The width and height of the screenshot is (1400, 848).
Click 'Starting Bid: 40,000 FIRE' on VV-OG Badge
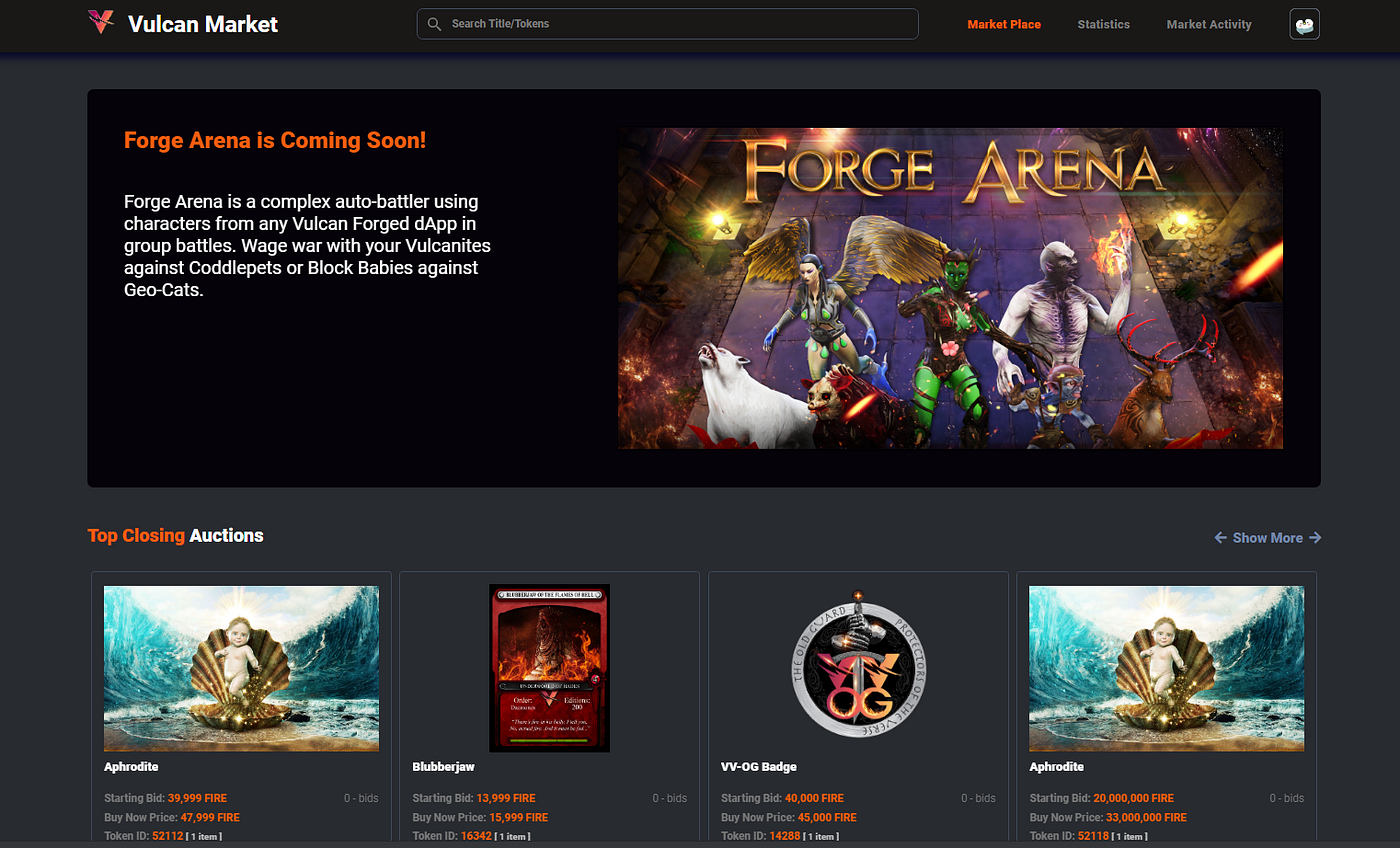point(783,798)
